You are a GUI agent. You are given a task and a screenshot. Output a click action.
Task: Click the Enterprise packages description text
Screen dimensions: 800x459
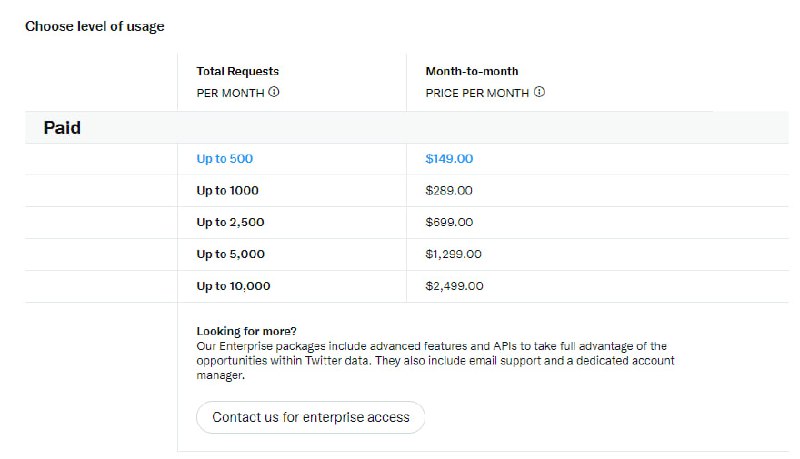430,360
